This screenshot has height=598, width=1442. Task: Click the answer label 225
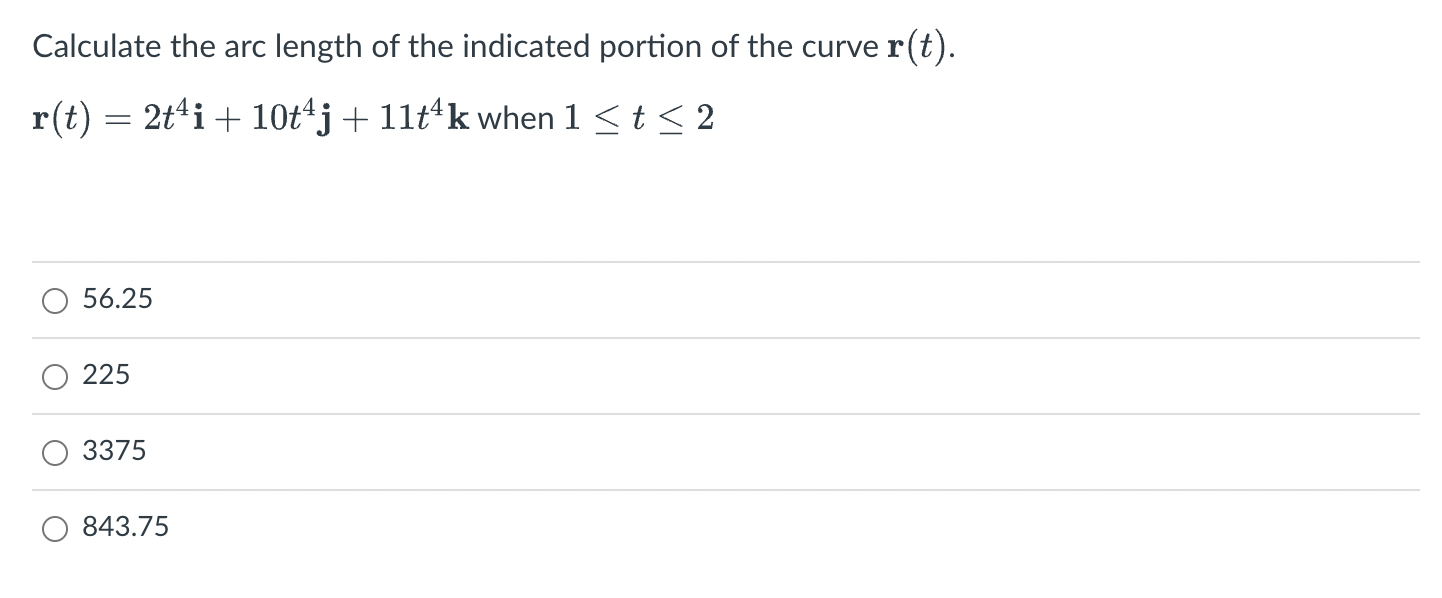pyautogui.click(x=106, y=376)
